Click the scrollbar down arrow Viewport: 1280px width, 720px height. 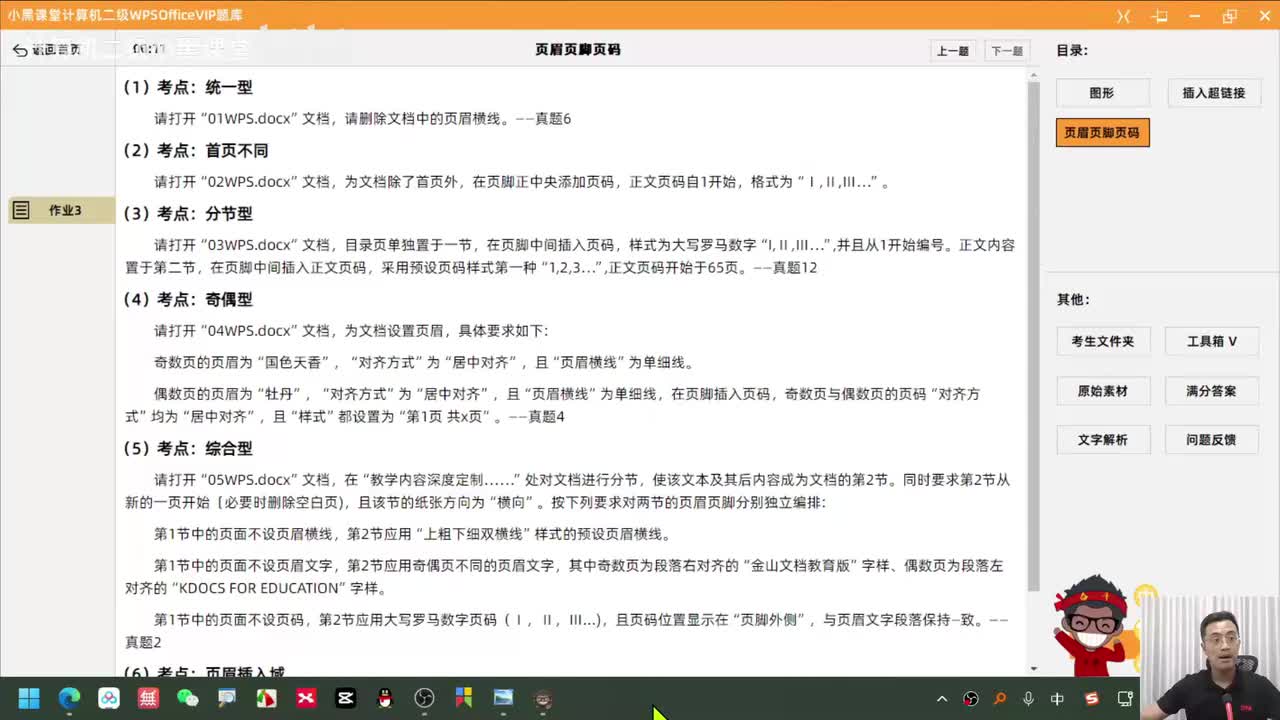pos(1033,668)
